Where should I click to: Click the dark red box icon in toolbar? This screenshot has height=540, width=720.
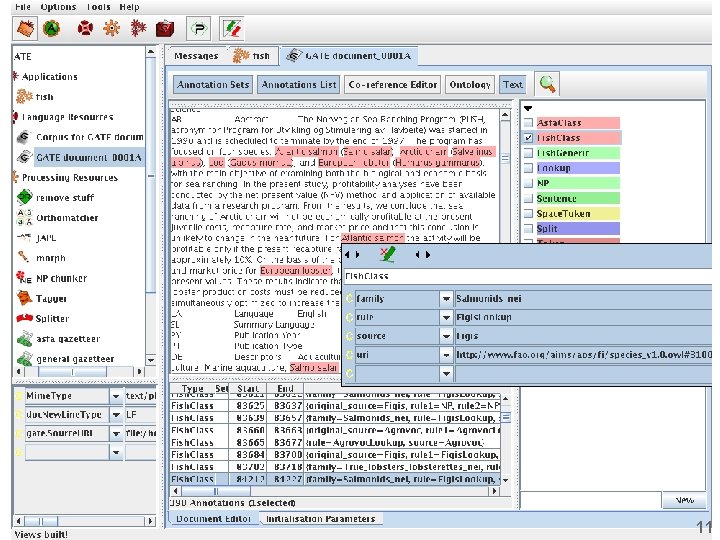tap(166, 28)
